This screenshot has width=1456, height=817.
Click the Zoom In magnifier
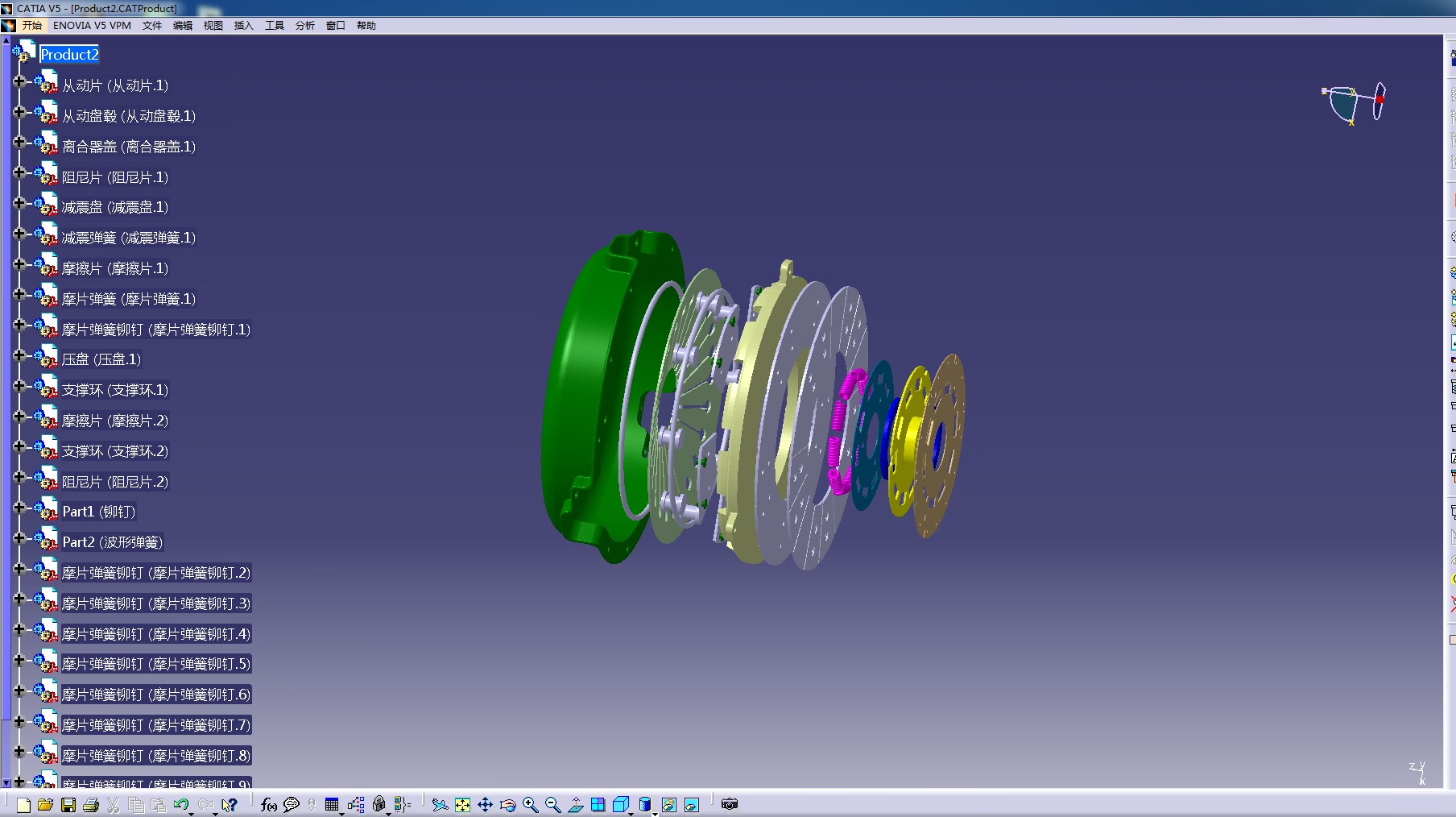click(x=530, y=804)
